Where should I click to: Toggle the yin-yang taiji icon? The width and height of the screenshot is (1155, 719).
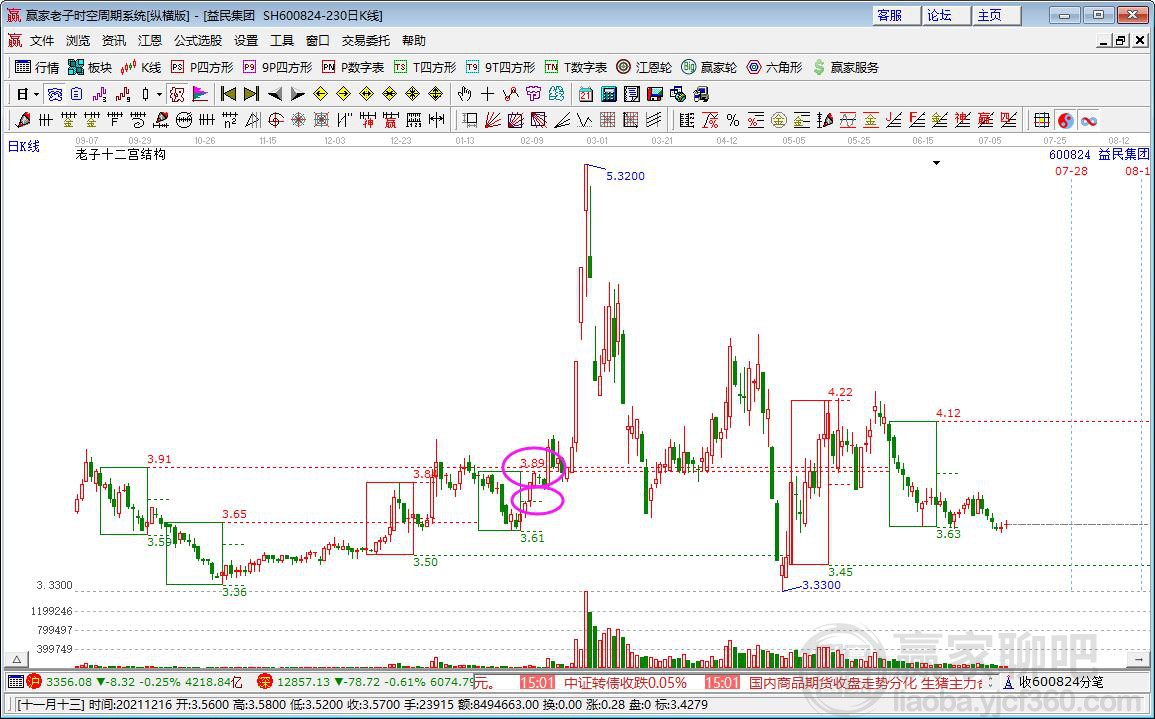[x=1065, y=120]
